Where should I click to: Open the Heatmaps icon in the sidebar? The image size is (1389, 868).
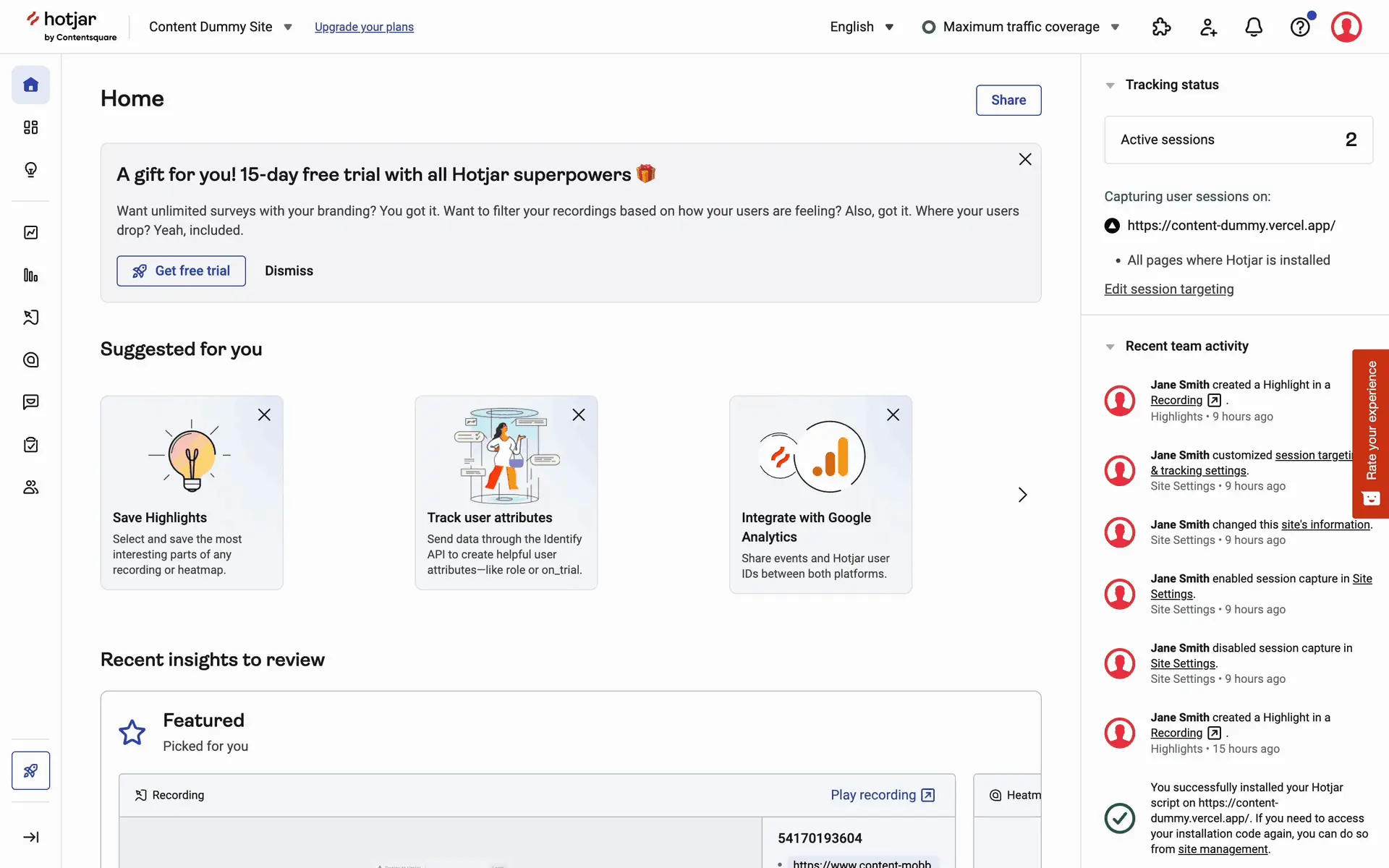(x=30, y=360)
